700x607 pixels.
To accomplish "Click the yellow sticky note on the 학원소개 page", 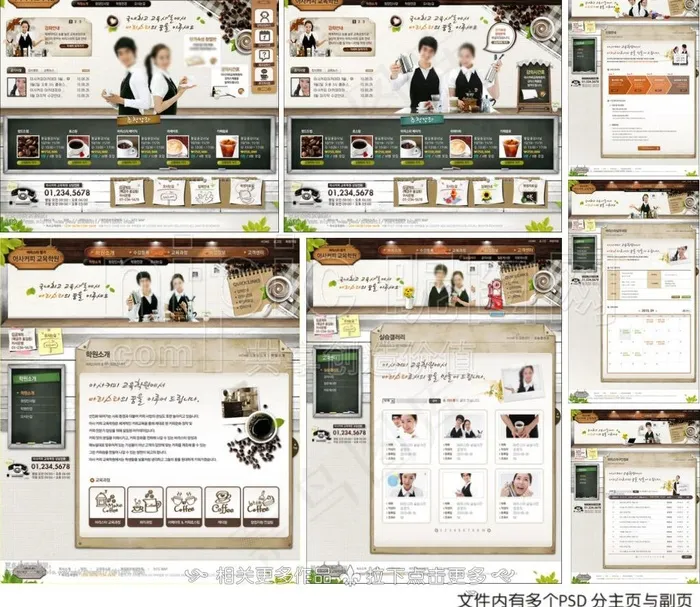I will click(50, 340).
